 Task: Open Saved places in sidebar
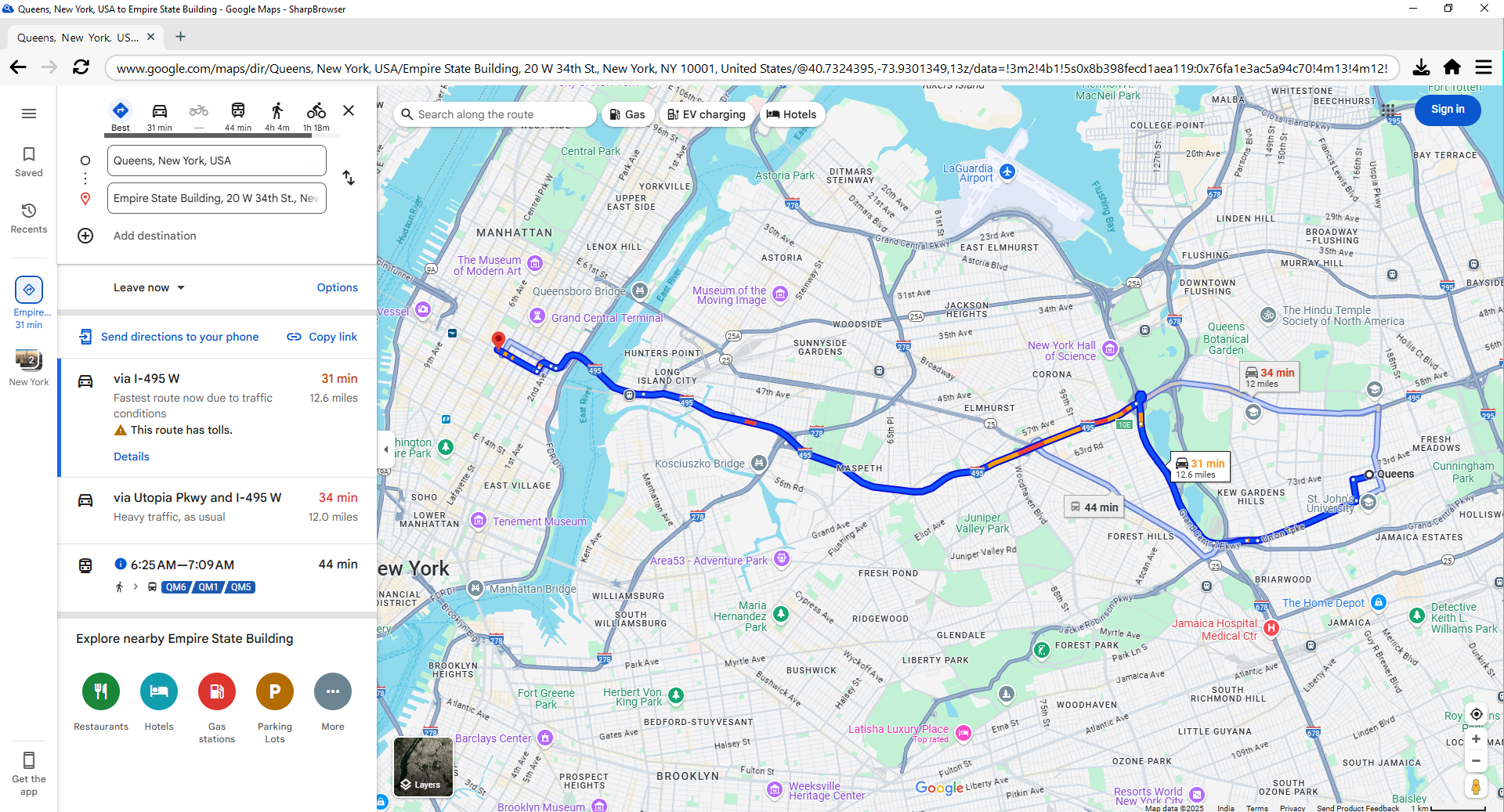[29, 162]
